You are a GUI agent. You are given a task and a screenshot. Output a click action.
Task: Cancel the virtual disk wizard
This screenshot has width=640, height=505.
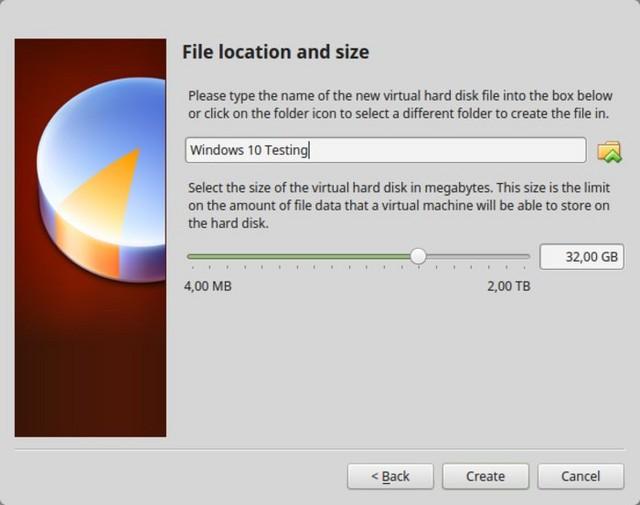tap(580, 476)
